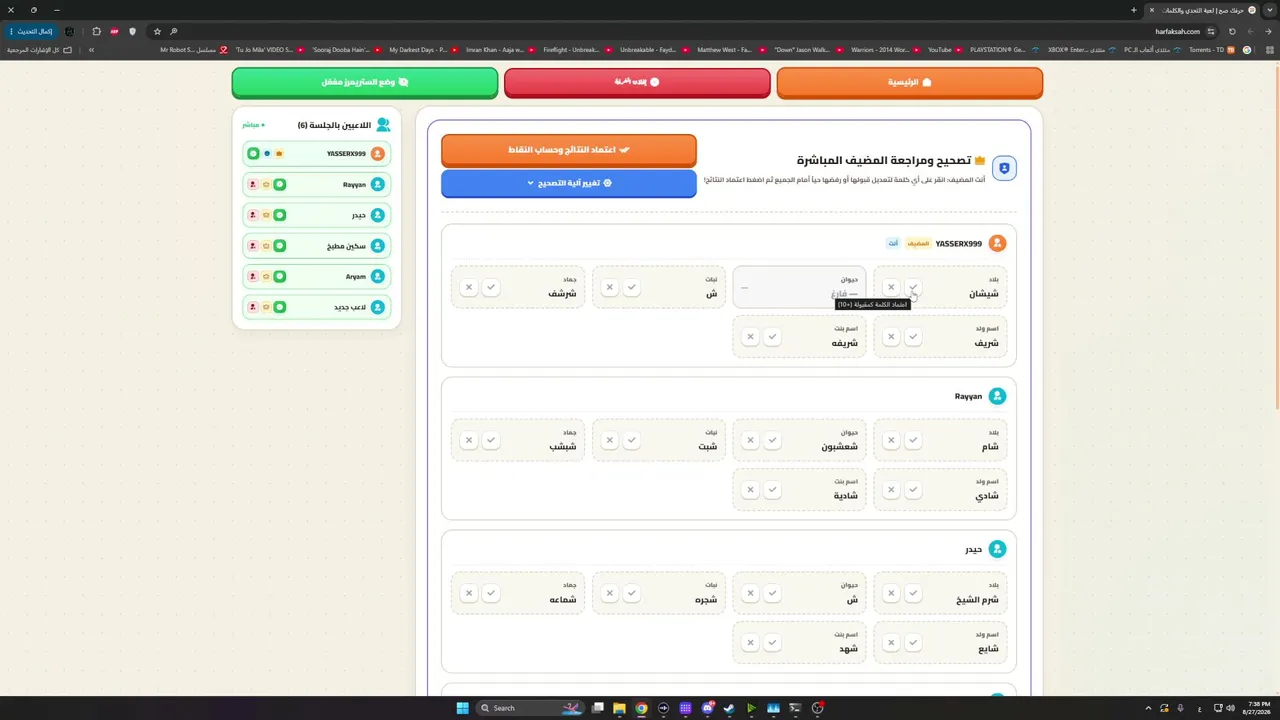Open a new browser tab

pyautogui.click(x=1133, y=10)
